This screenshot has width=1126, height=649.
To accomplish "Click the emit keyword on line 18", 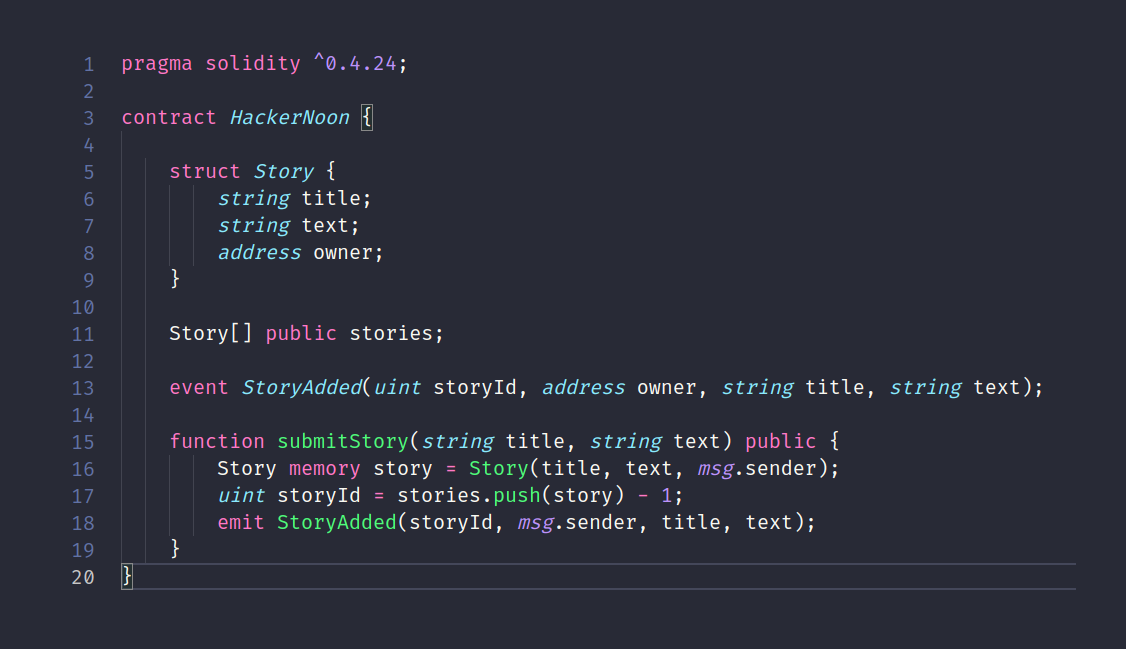I will (x=241, y=523).
